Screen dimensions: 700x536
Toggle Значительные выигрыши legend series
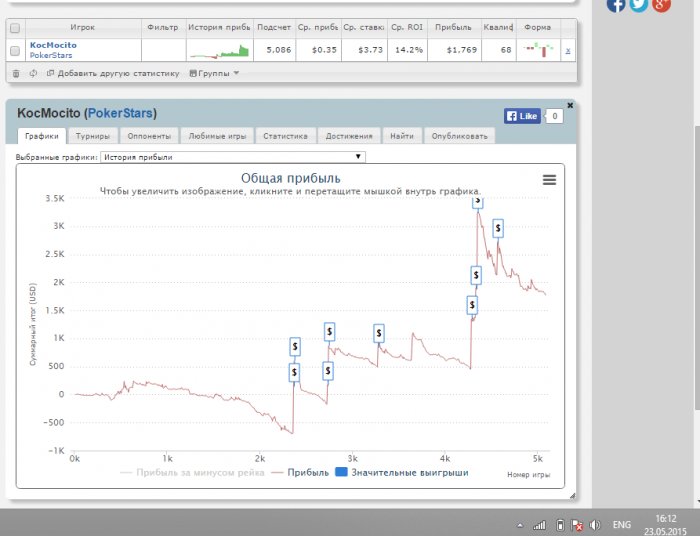[x=402, y=473]
